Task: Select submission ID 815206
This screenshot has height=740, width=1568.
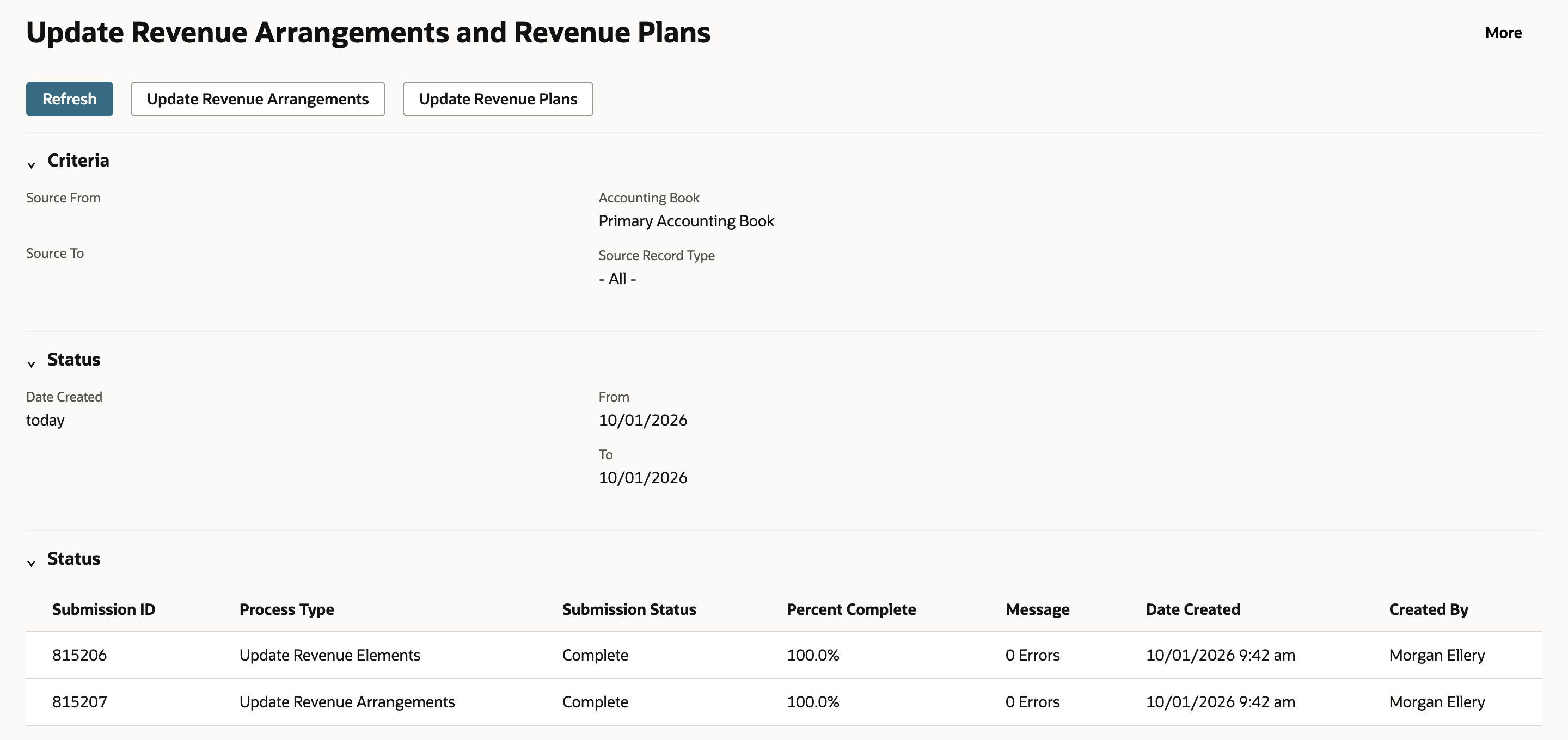Action: 79,655
